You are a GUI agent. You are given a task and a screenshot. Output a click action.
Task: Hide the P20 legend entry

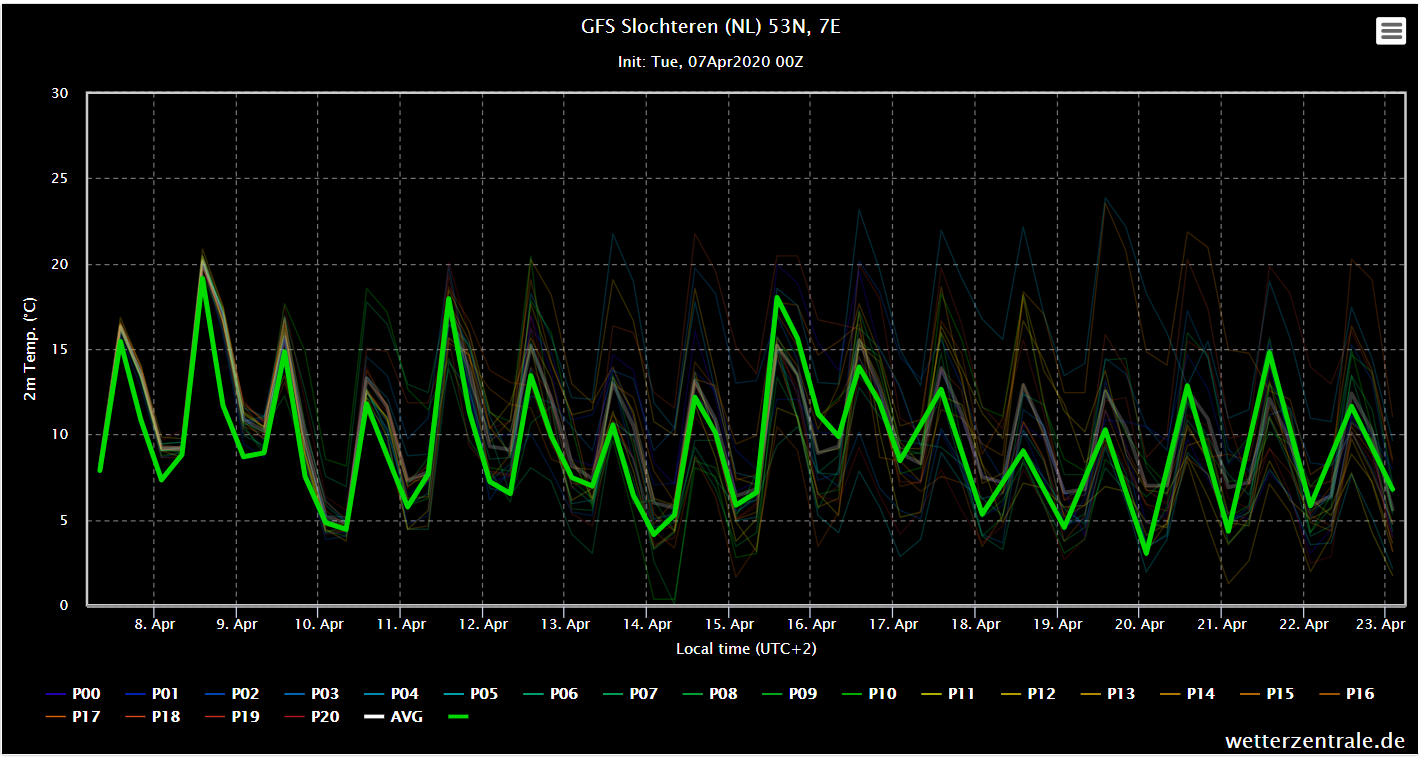click(311, 716)
